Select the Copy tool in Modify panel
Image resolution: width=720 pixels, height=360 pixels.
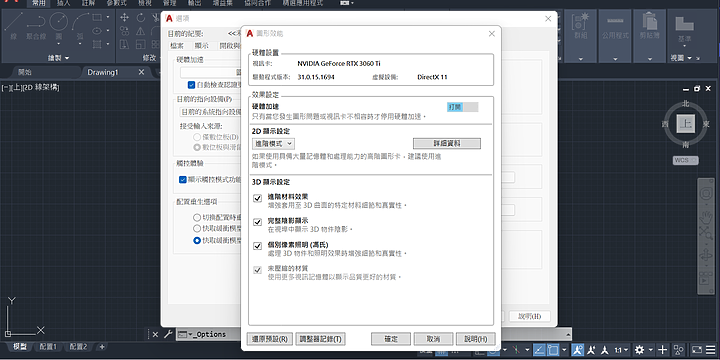pos(124,31)
